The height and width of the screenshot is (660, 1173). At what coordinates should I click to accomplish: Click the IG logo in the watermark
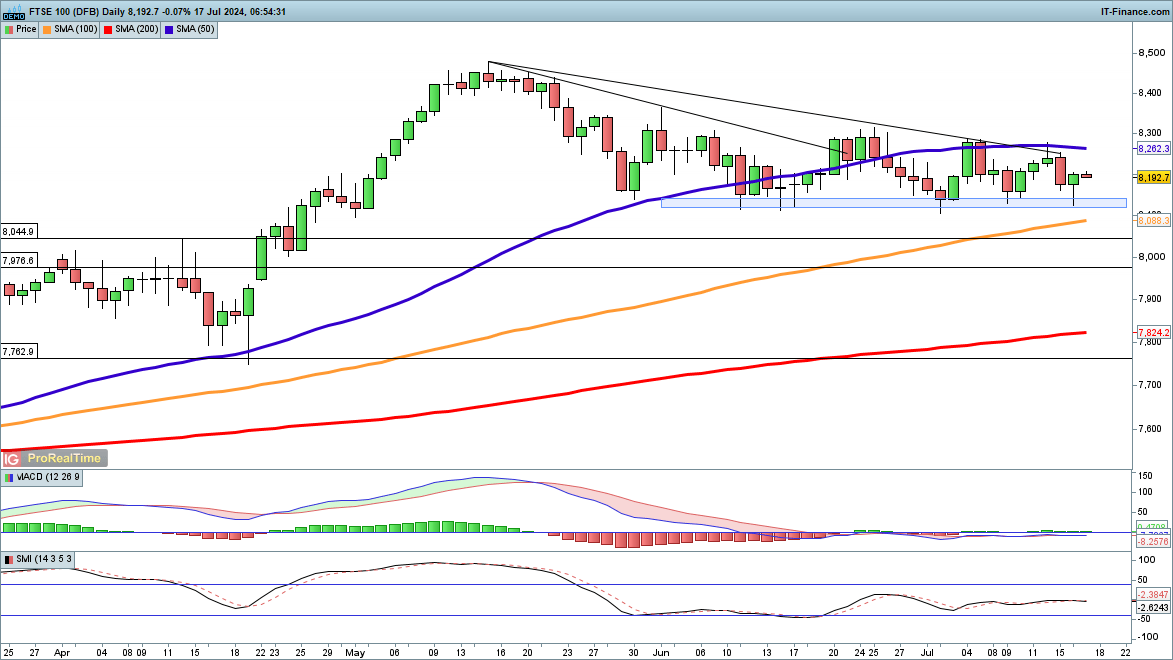point(12,458)
